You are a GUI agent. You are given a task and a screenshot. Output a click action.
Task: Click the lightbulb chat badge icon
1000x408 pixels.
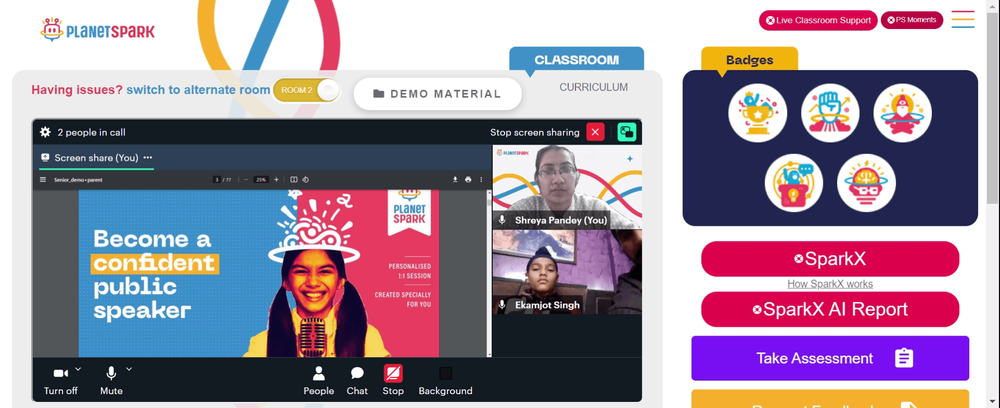(794, 183)
